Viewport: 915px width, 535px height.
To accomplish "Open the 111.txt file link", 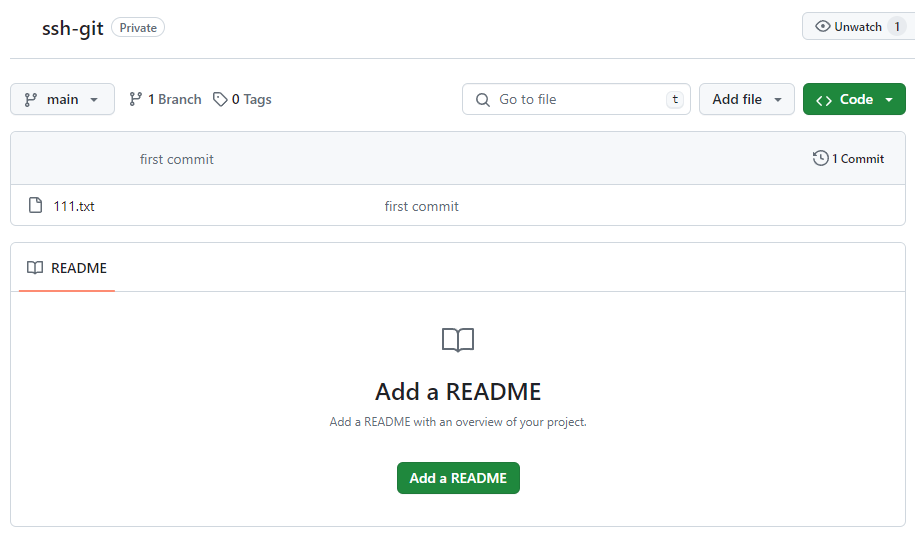I will (74, 206).
